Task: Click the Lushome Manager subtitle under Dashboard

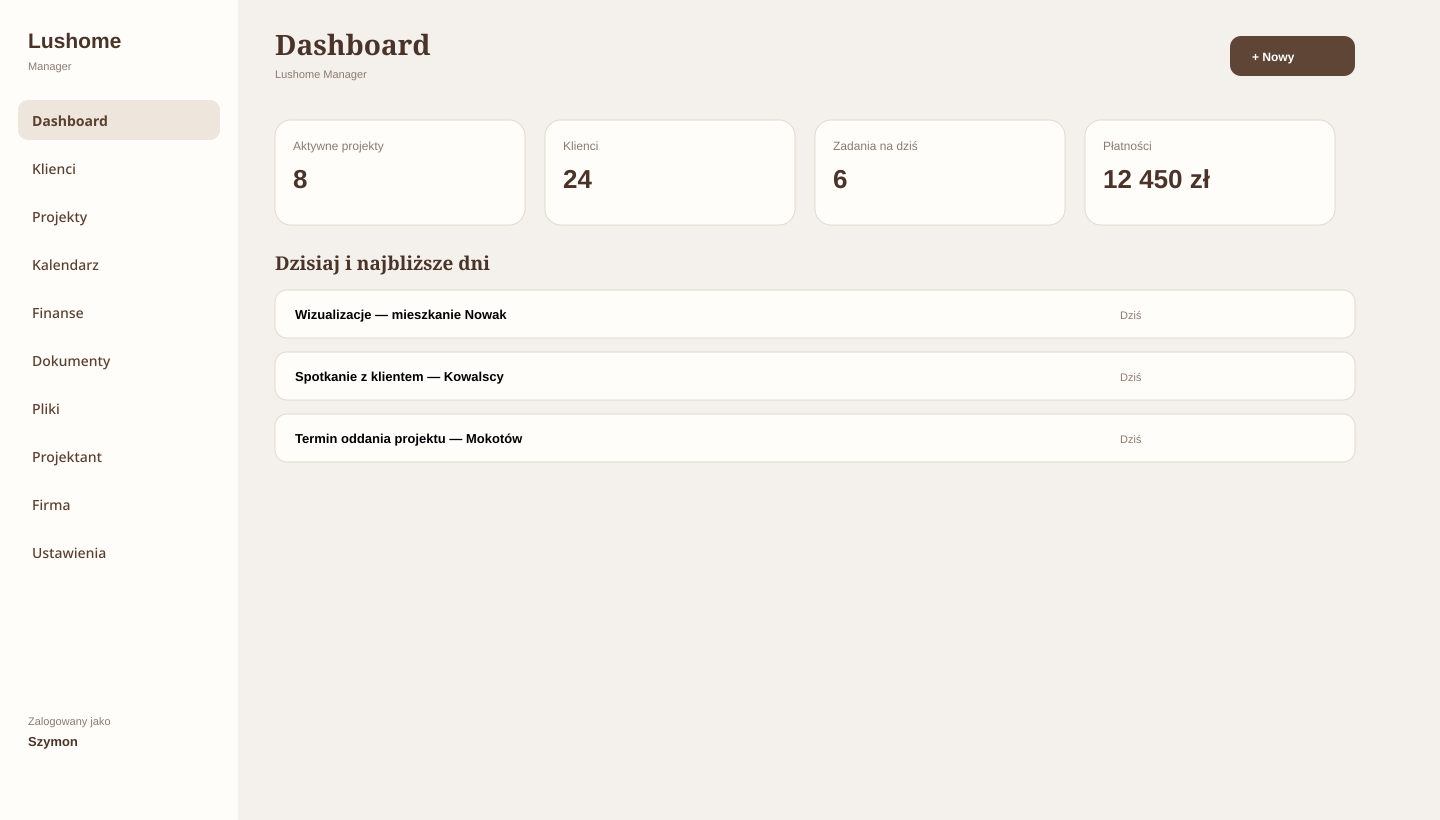Action: pos(321,74)
